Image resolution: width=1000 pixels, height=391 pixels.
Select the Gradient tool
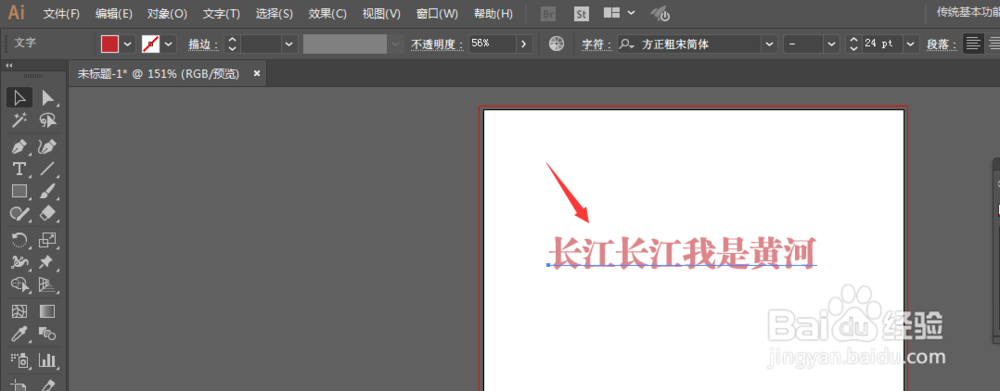(x=48, y=311)
